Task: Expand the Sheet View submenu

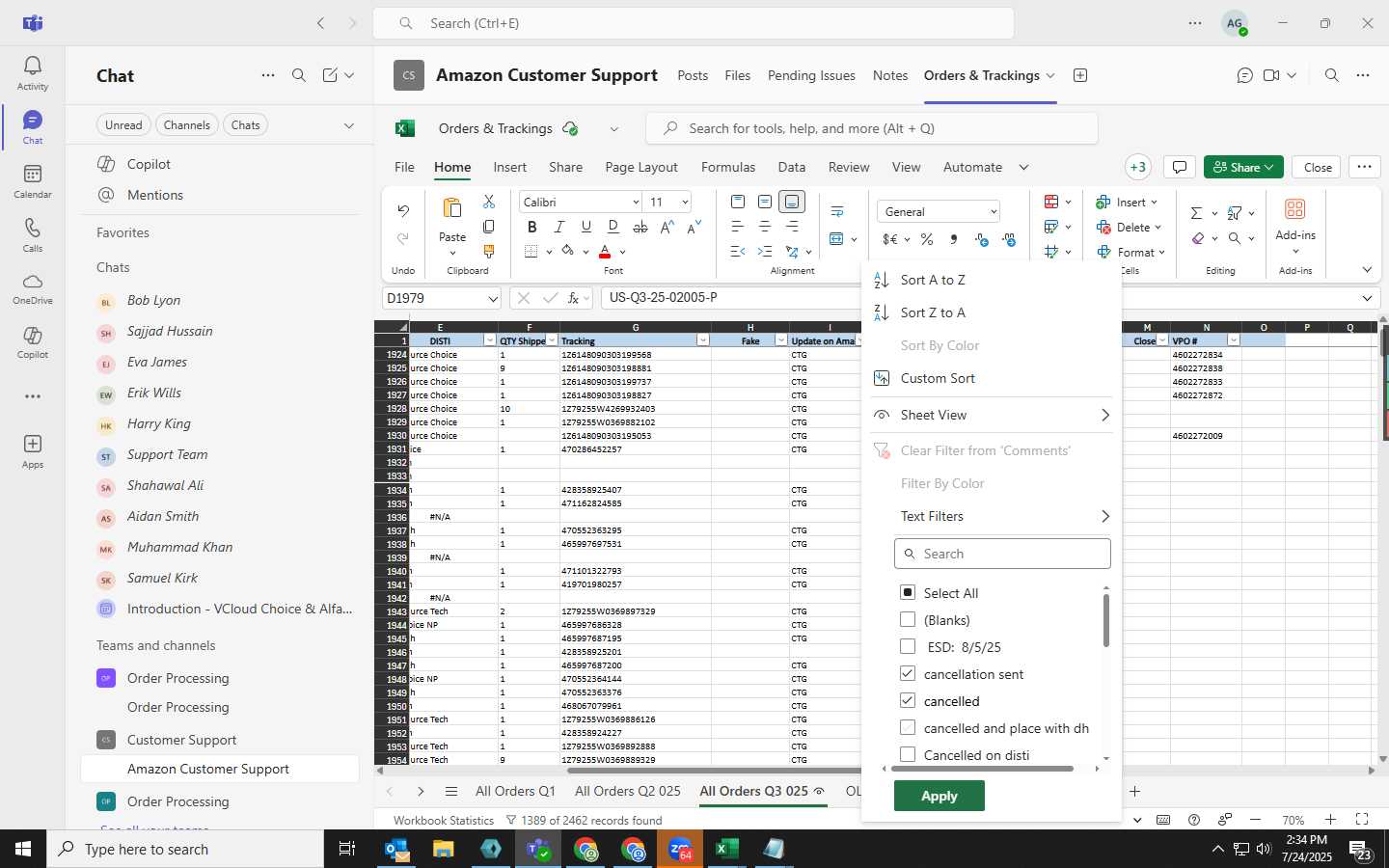Action: (992, 415)
